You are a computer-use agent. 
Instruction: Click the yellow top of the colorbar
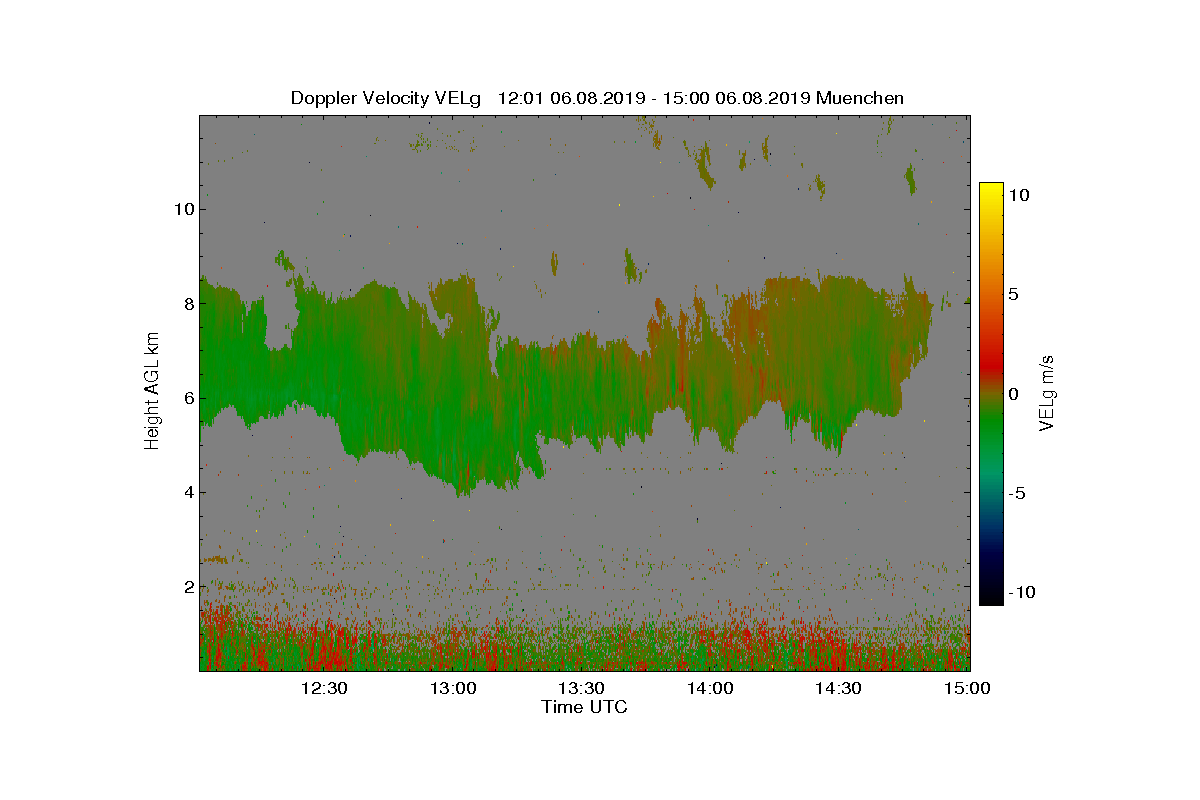pyautogui.click(x=991, y=192)
